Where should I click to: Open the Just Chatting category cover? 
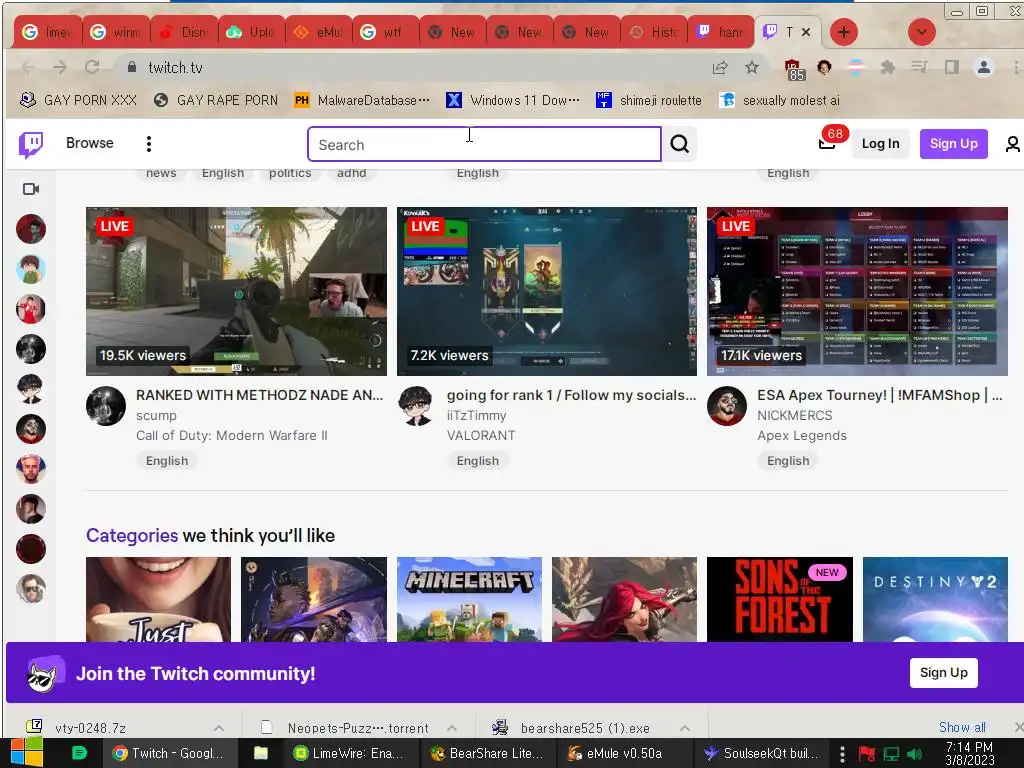pos(159,599)
